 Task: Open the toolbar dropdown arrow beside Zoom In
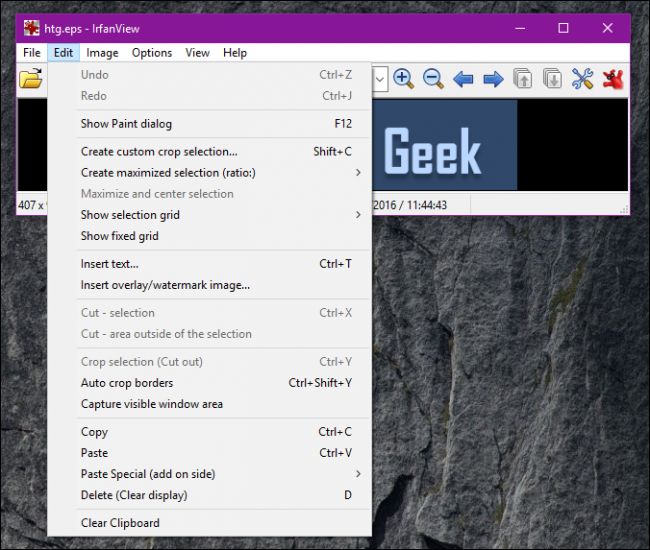tap(380, 79)
